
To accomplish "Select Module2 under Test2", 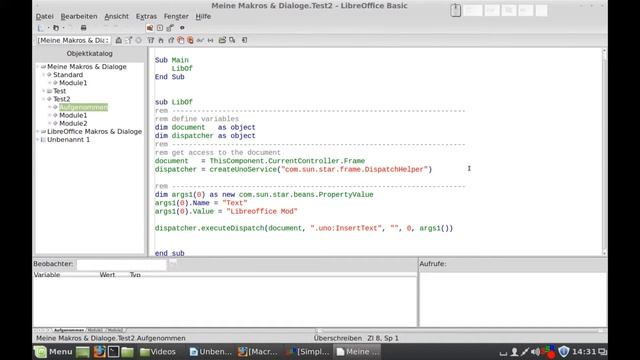I will [x=73, y=123].
